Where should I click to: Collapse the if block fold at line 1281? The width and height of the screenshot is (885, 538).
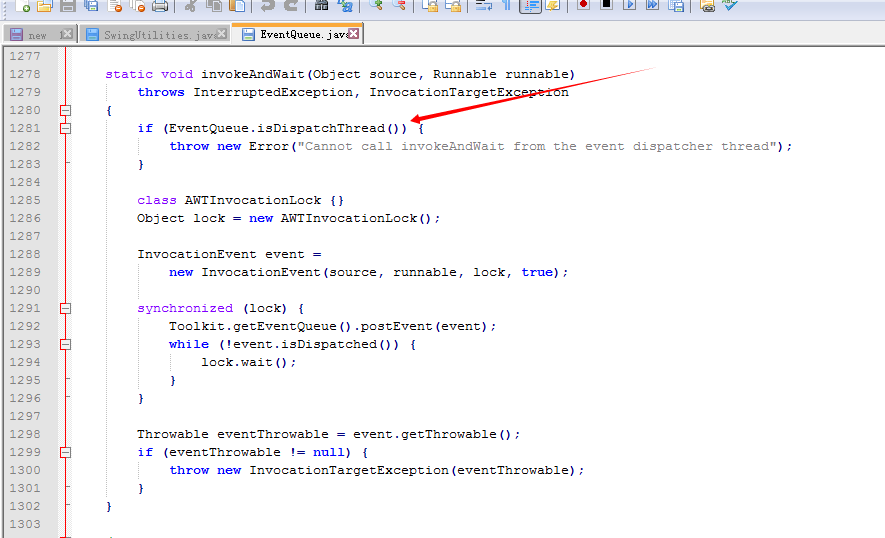pos(65,128)
